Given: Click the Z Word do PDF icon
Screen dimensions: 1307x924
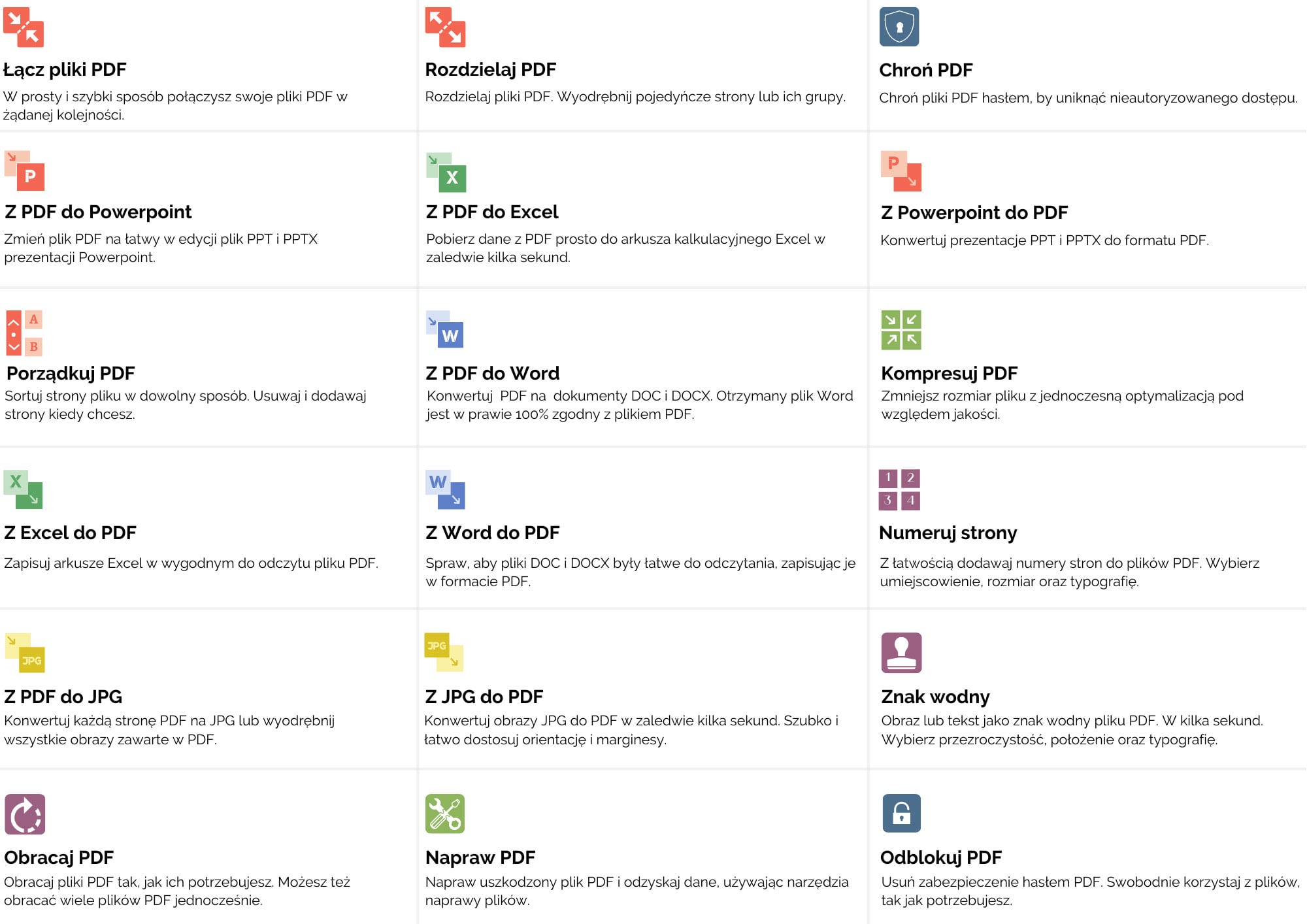Looking at the screenshot, I should click(x=445, y=489).
